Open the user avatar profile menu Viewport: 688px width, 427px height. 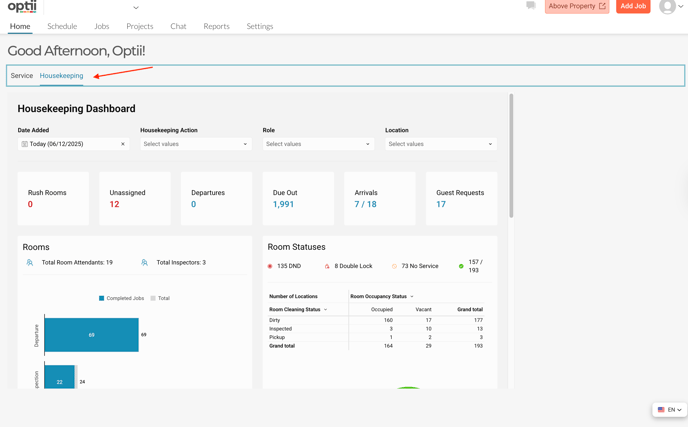667,6
